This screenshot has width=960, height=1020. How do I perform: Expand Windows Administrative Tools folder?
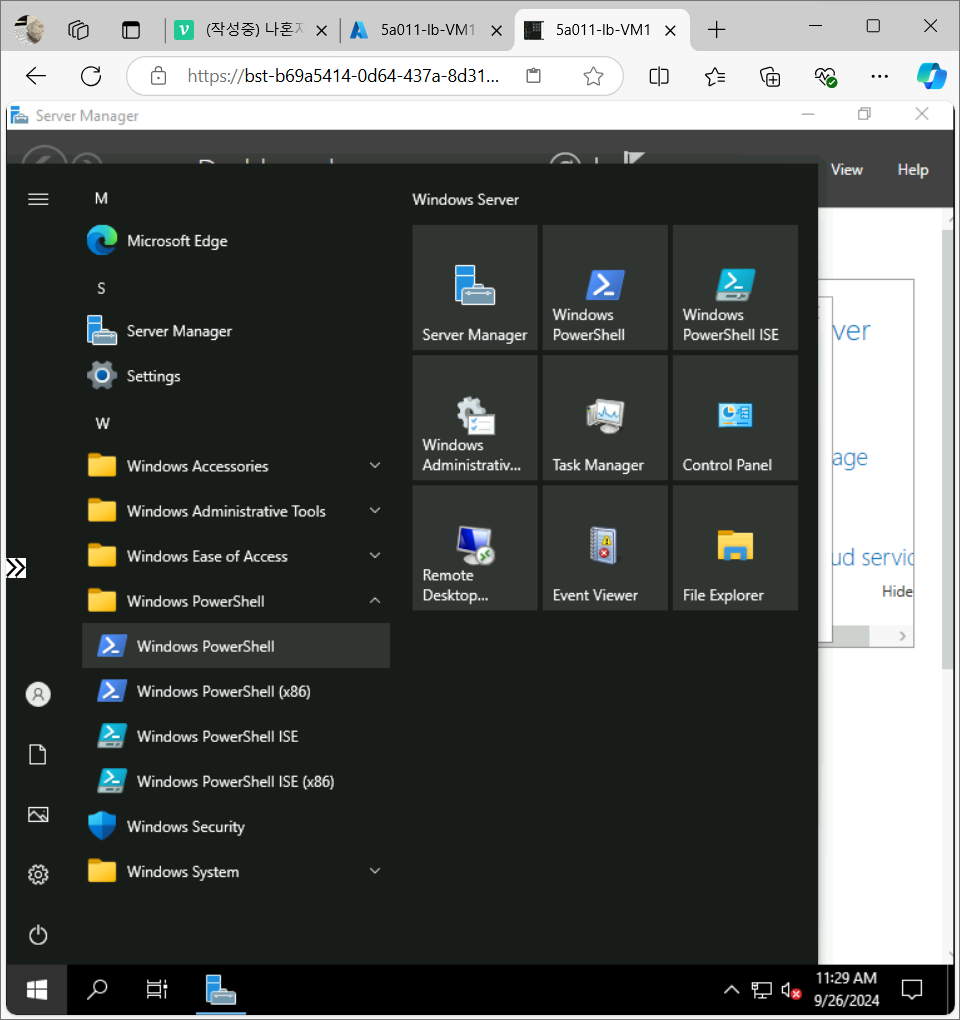click(235, 511)
